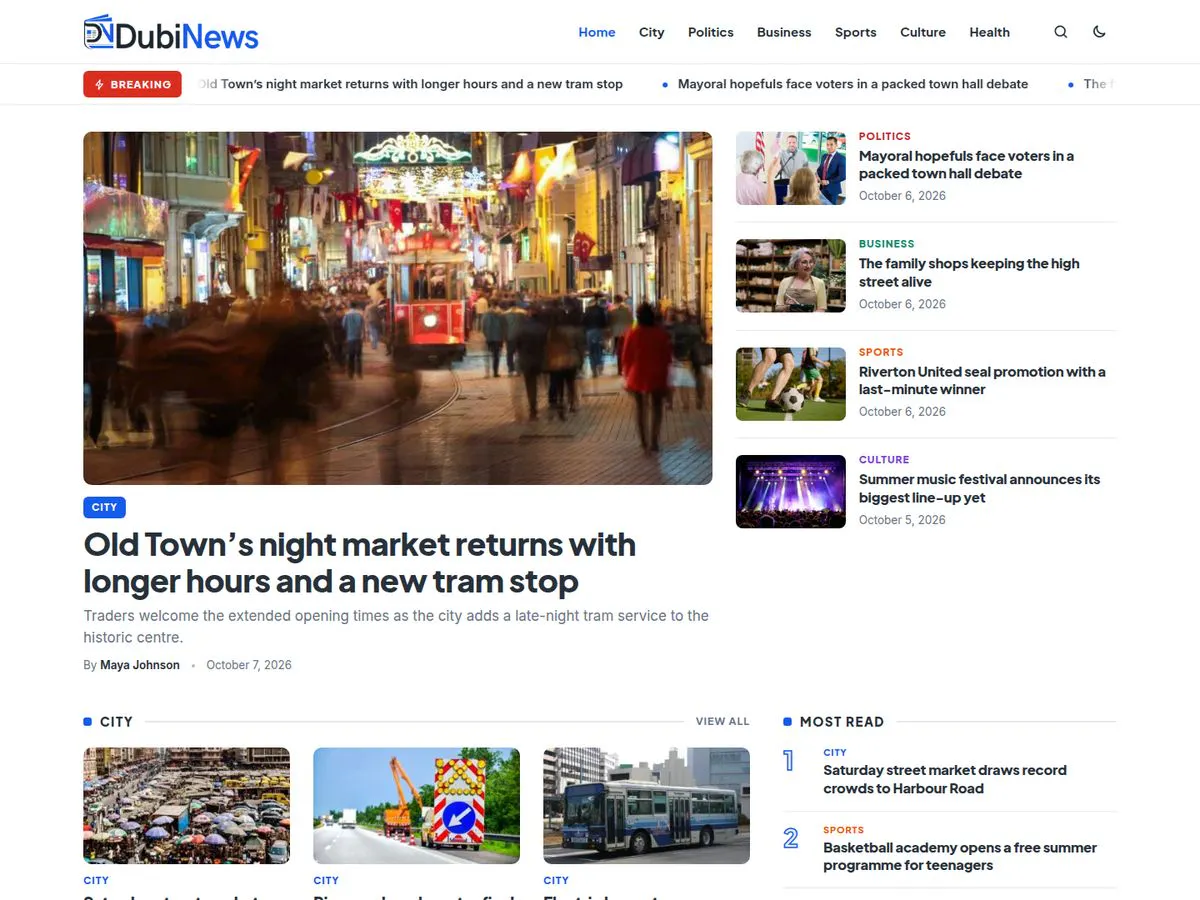Image resolution: width=1200 pixels, height=900 pixels.
Task: Click the Most Read section heading
Action: tap(842, 721)
